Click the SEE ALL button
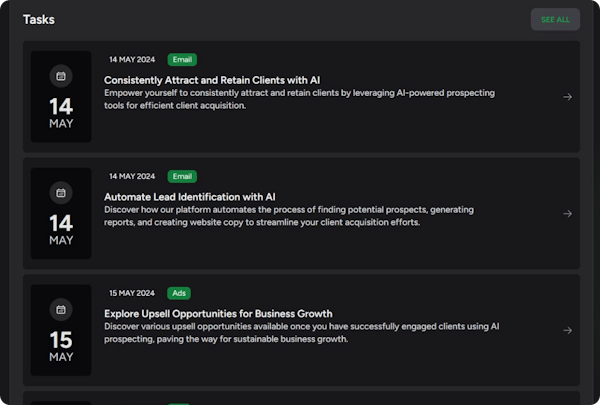Screen dimensions: 600x405 [555, 19]
